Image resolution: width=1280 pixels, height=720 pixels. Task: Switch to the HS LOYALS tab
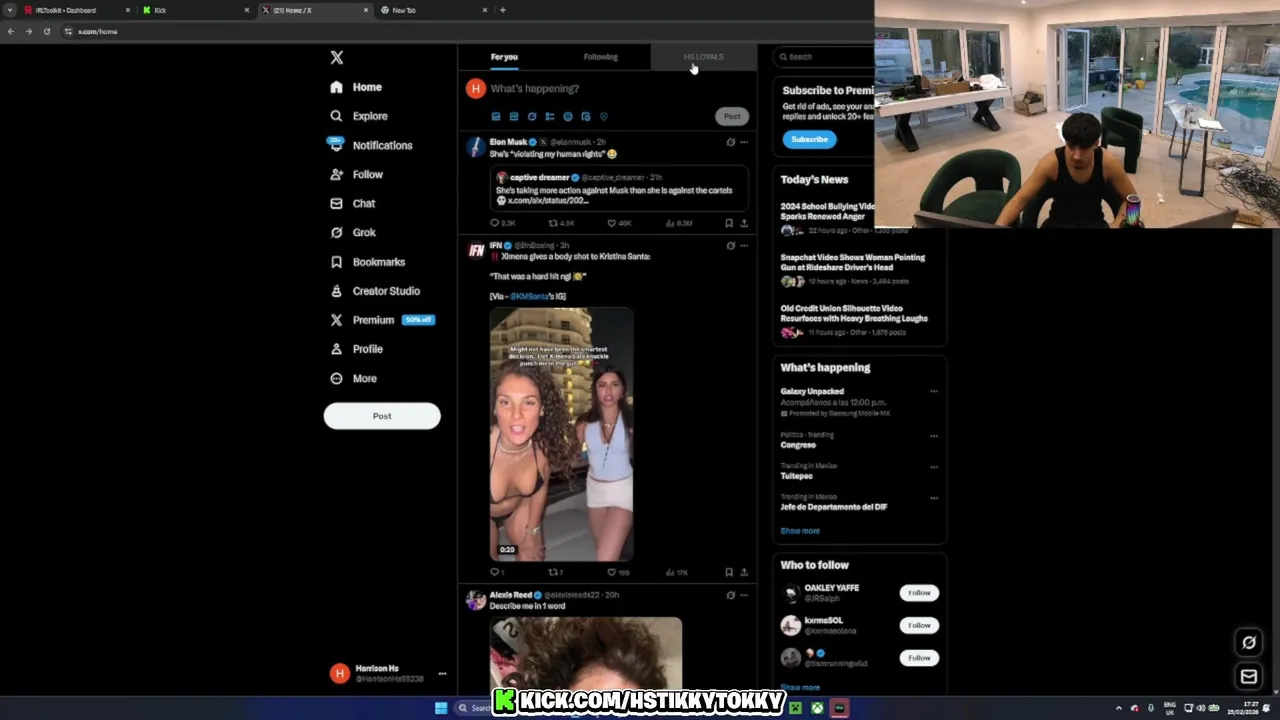703,57
